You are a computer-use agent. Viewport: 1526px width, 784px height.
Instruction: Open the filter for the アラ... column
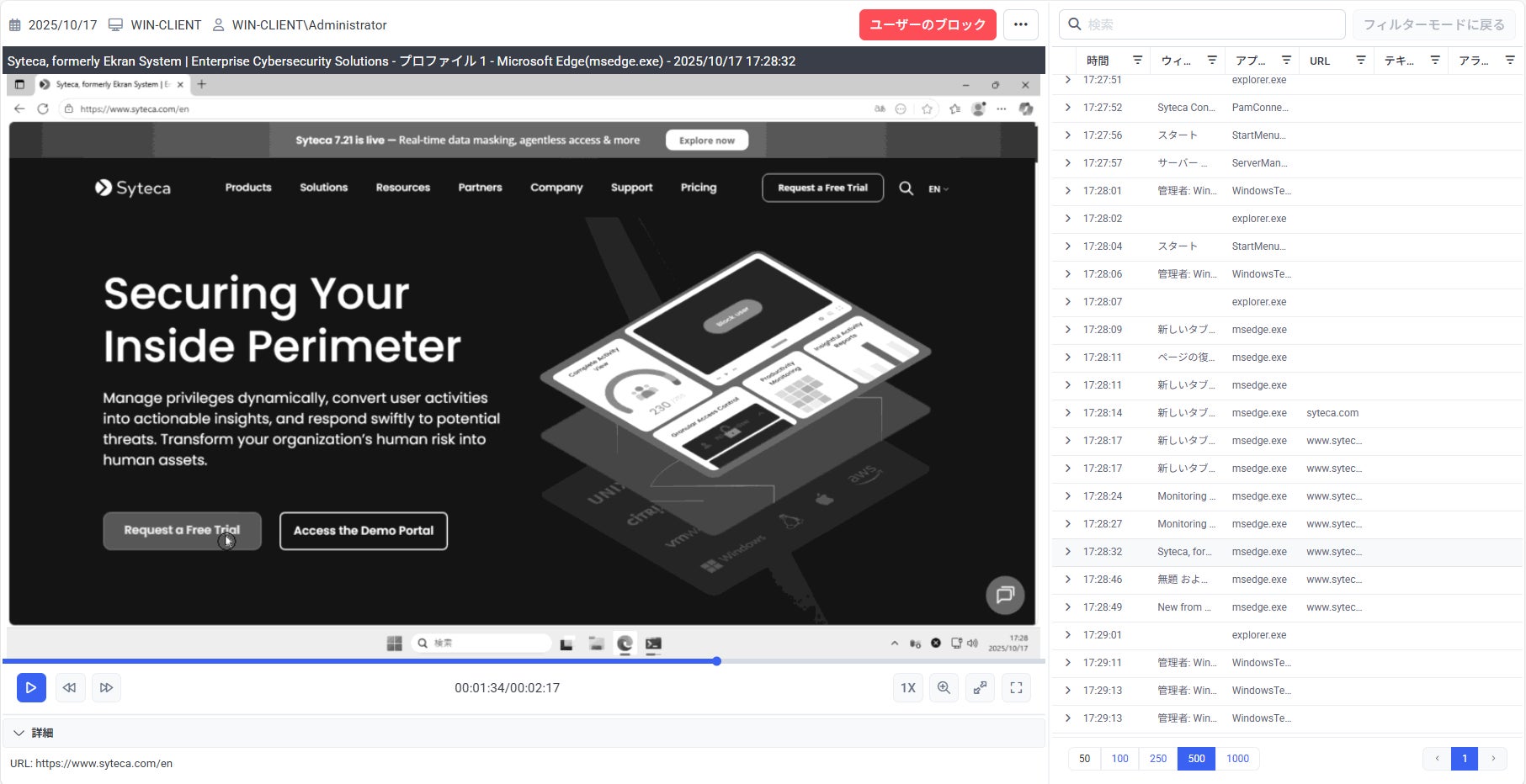click(1509, 60)
